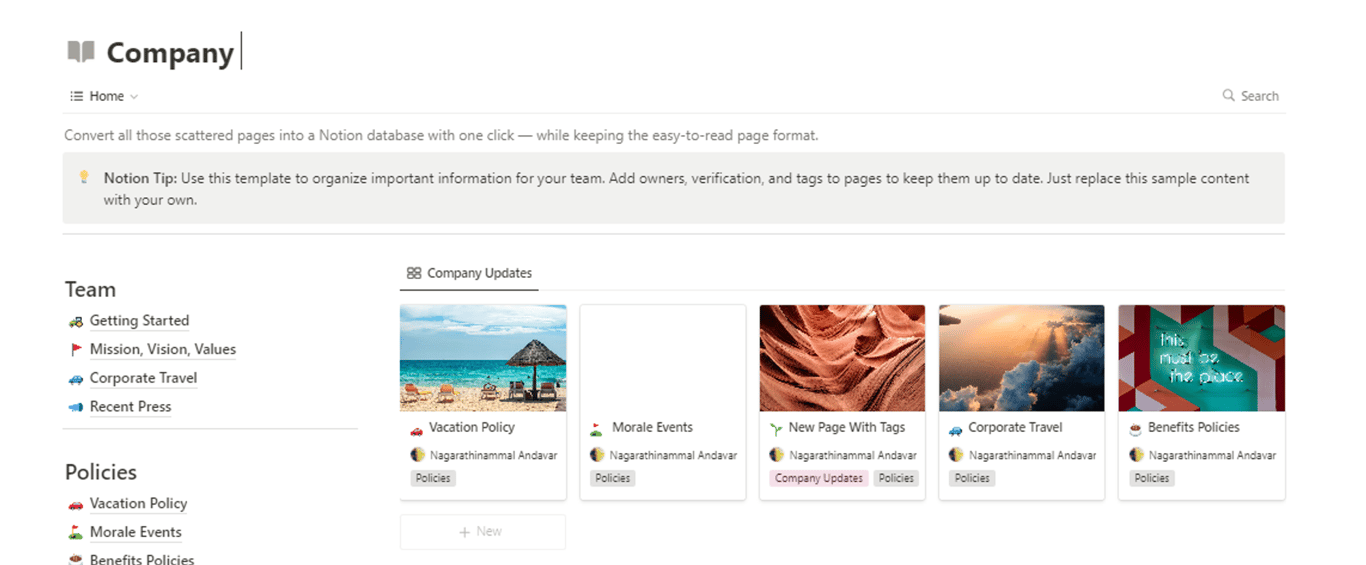Click red car icon on Vacation Policy card
The height and width of the screenshot is (565, 1366).
pyautogui.click(x=417, y=429)
